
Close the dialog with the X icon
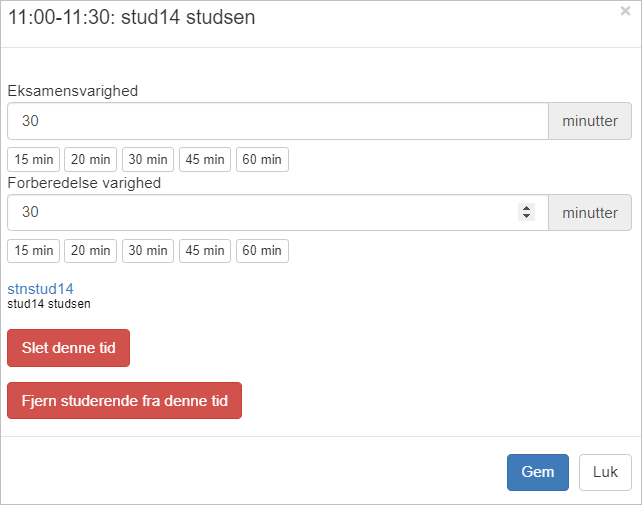coord(625,12)
